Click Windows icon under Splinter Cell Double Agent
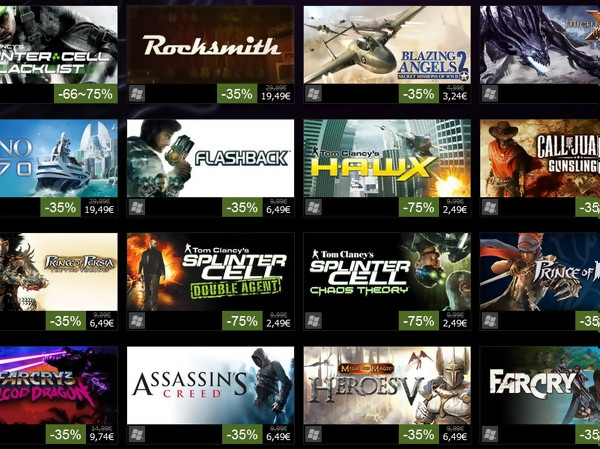 [x=137, y=321]
